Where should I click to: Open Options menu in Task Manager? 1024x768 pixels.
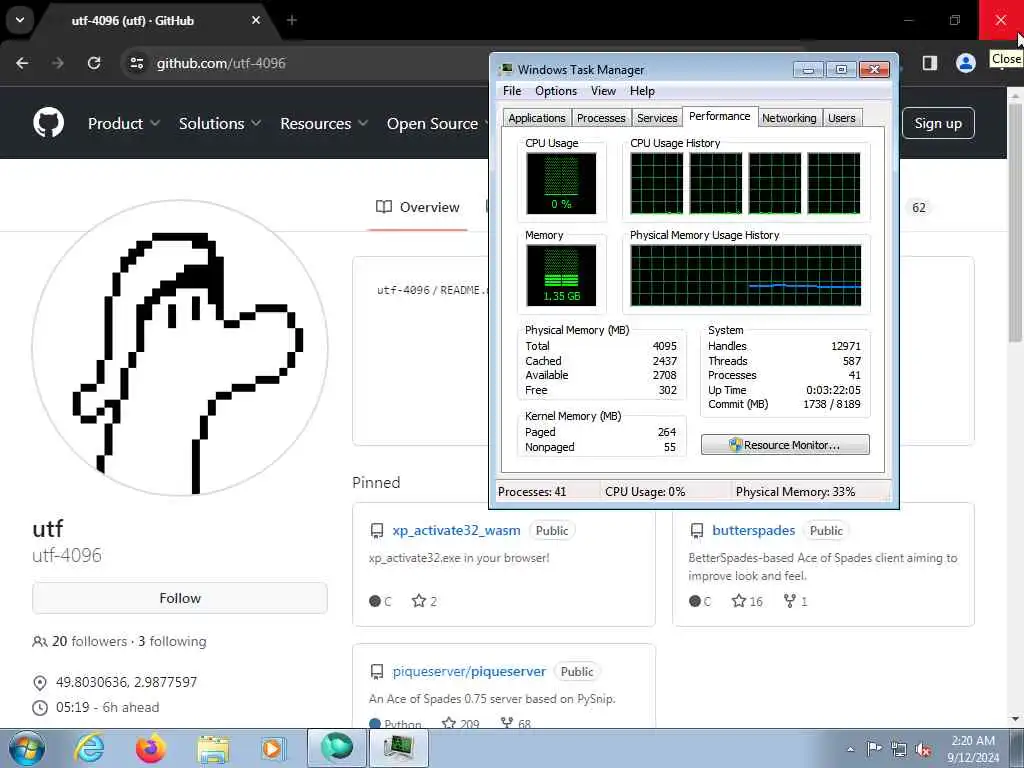(x=556, y=91)
